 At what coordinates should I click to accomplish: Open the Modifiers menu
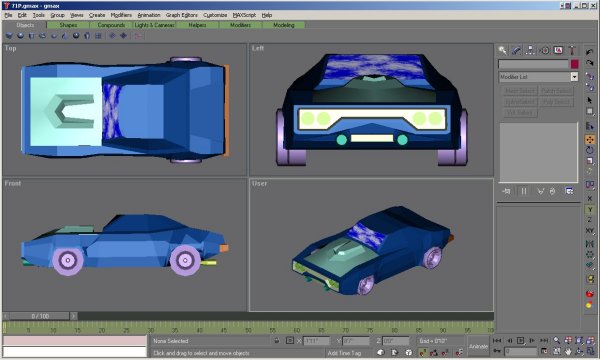121,15
